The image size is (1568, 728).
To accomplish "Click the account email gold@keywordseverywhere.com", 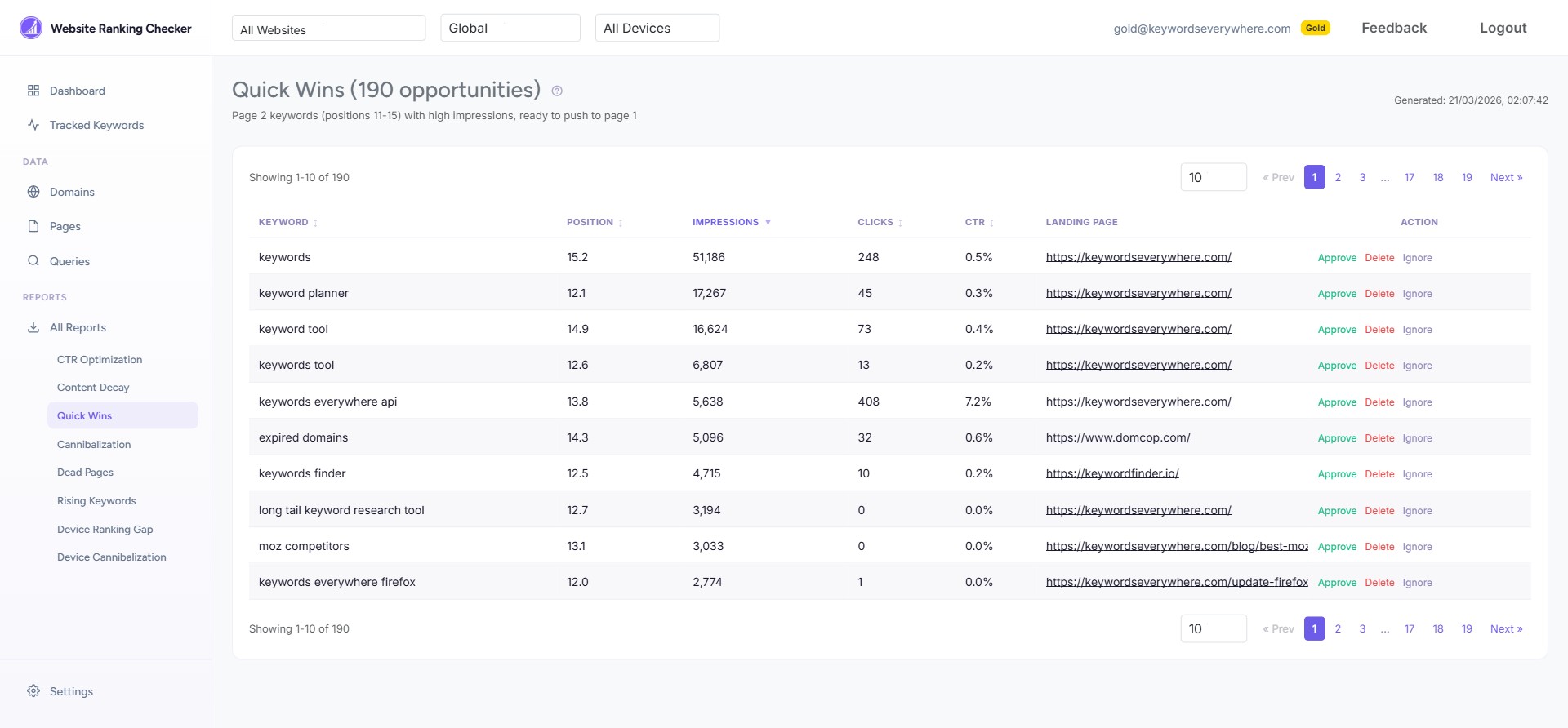I will pyautogui.click(x=1202, y=29).
